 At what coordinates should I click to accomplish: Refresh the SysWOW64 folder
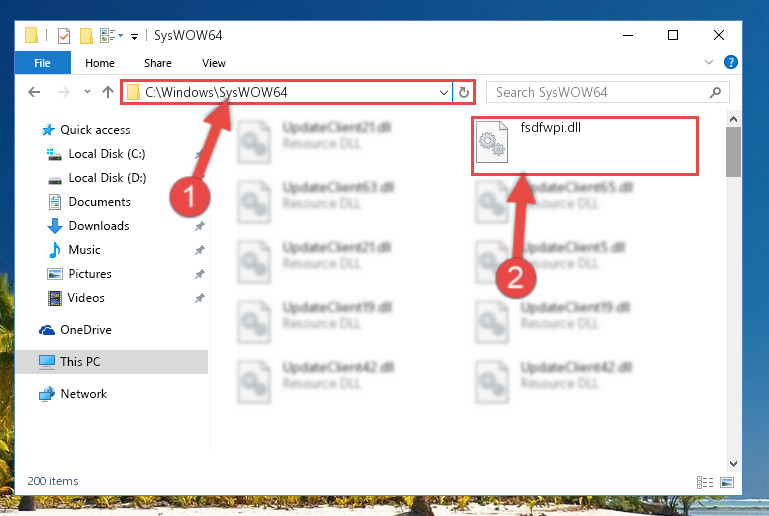click(463, 92)
